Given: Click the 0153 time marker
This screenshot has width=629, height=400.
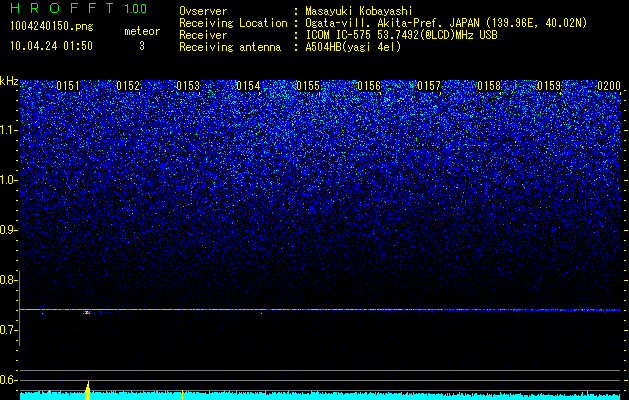Looking at the screenshot, I should tap(189, 86).
